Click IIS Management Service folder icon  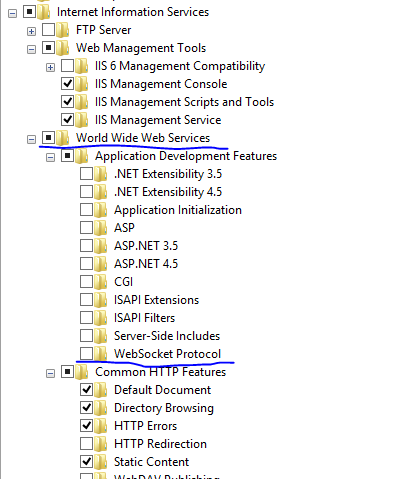pos(82,120)
